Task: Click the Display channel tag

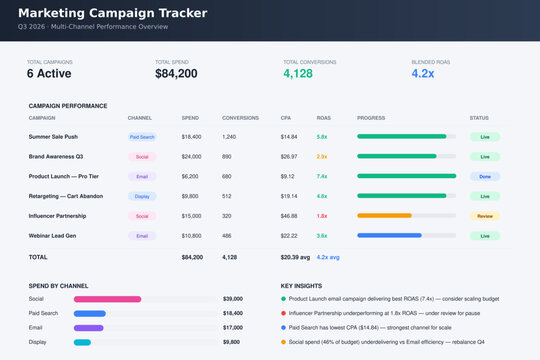Action: [142, 196]
